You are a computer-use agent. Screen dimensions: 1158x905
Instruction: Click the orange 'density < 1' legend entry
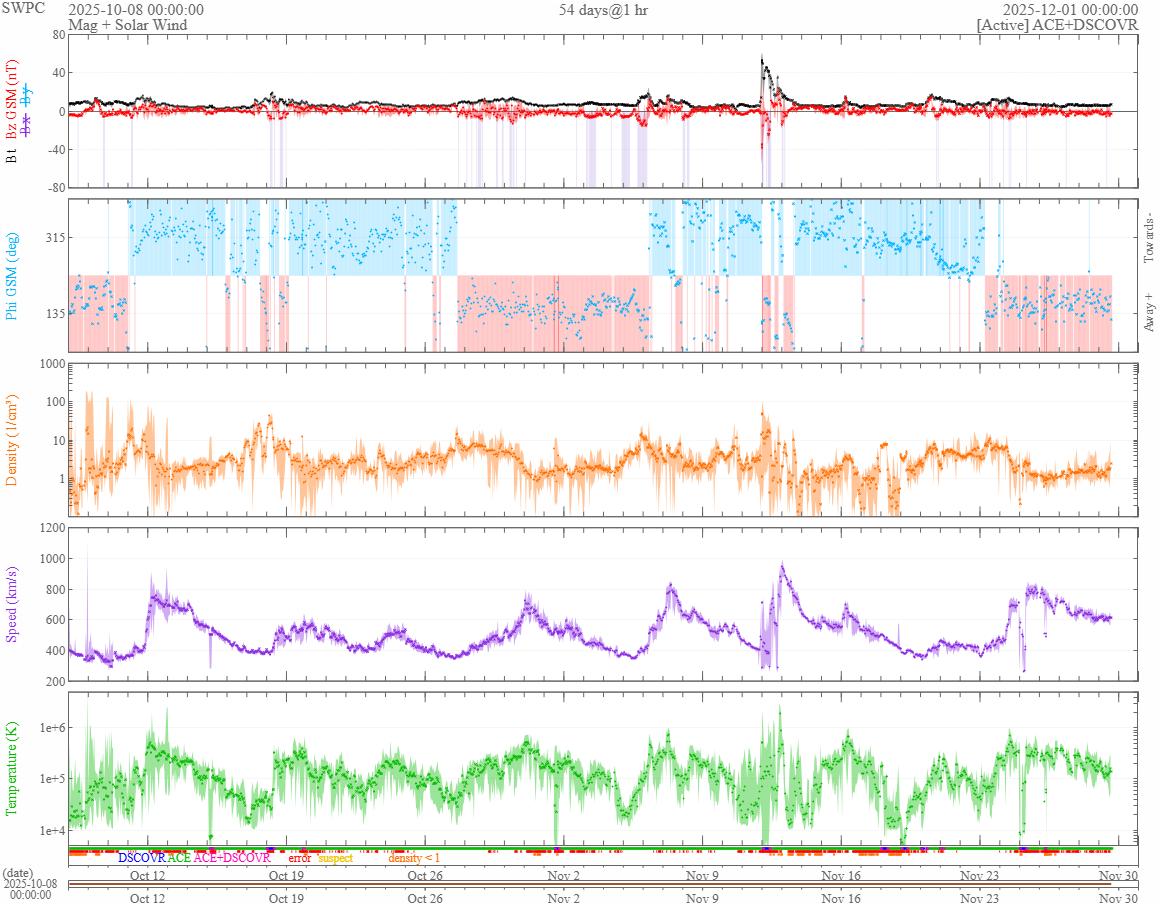tap(414, 858)
